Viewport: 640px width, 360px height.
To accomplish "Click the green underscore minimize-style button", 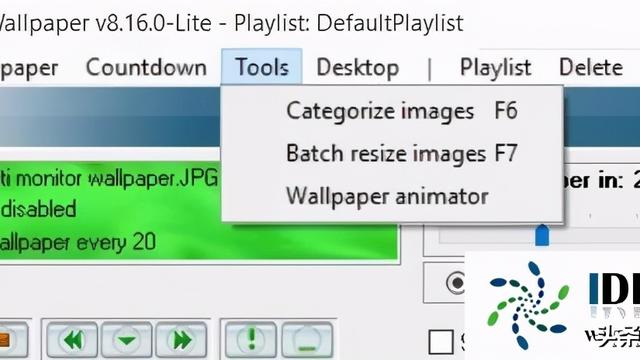I will [x=307, y=340].
